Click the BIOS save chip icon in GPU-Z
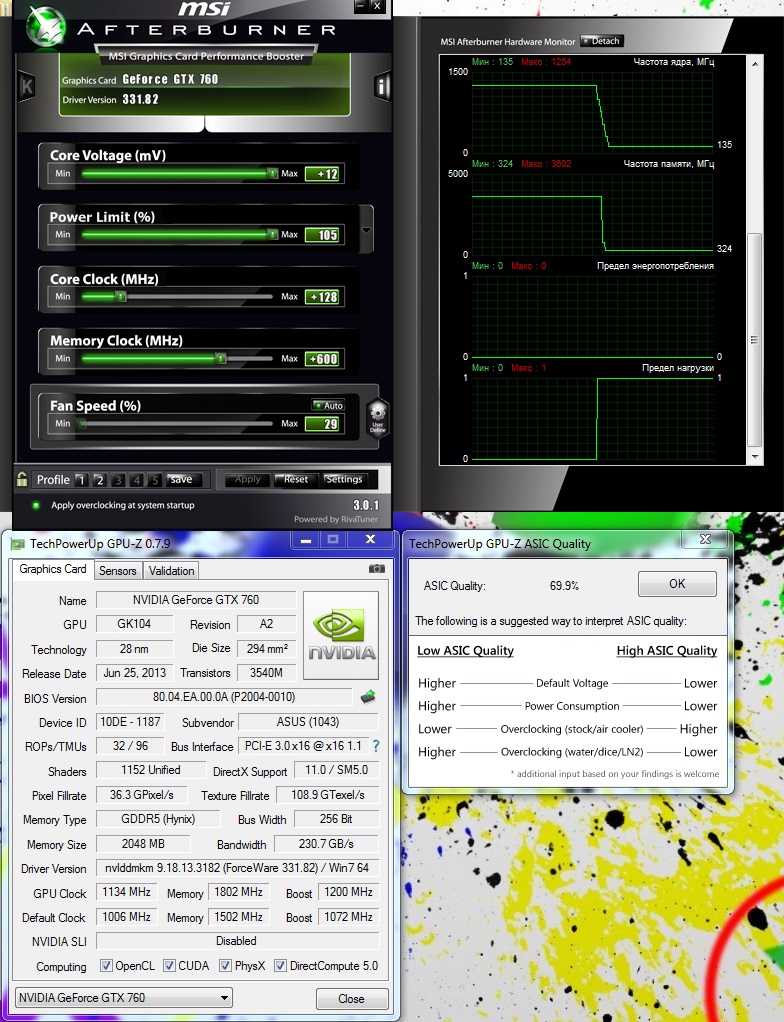The height and width of the screenshot is (1022, 784). click(x=369, y=697)
